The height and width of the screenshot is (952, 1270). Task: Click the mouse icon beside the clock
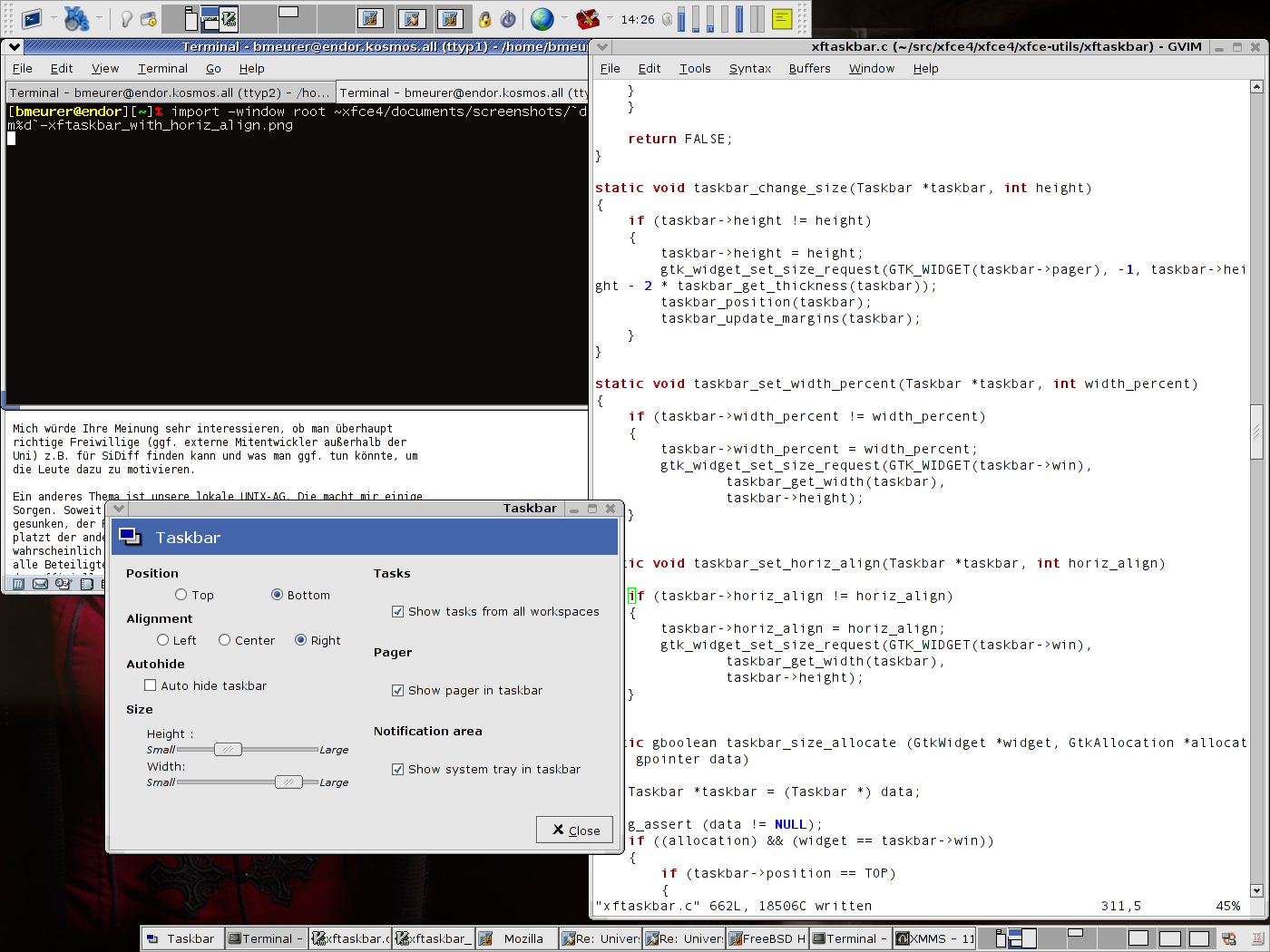pos(668,19)
